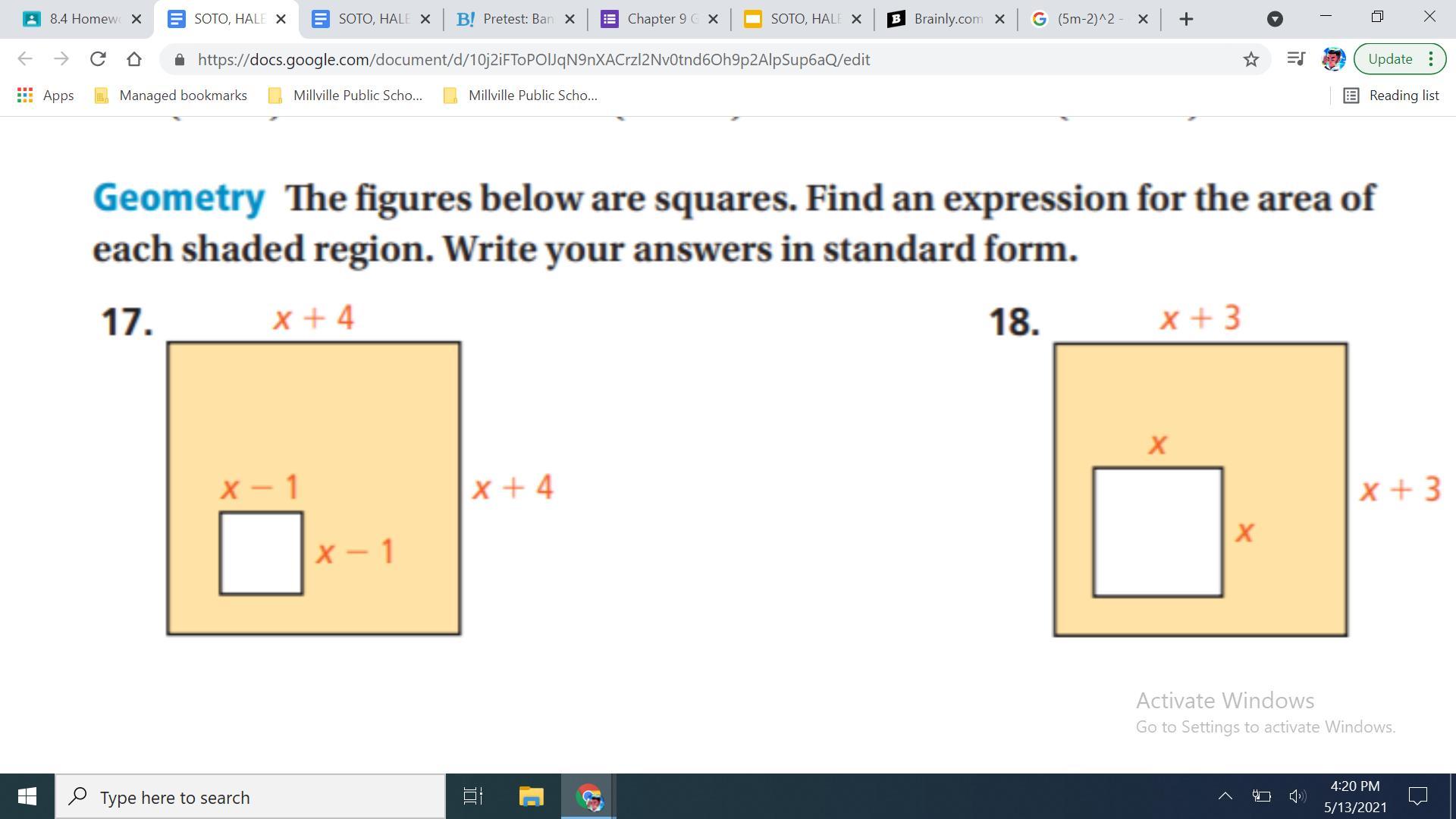Click the Home icon in the Chrome toolbar
This screenshot has width=1456, height=819.
coord(134,59)
